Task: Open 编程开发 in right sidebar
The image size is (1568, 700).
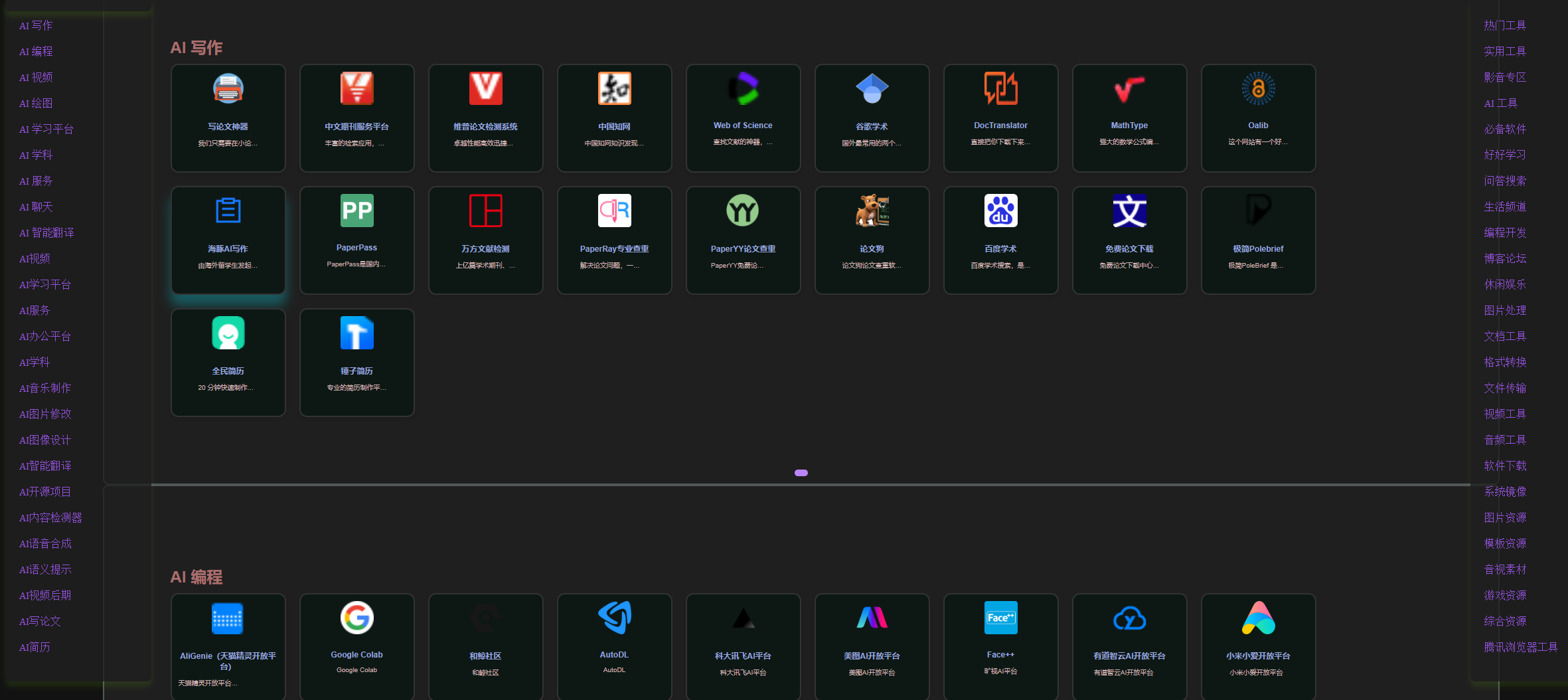Action: 1505,232
